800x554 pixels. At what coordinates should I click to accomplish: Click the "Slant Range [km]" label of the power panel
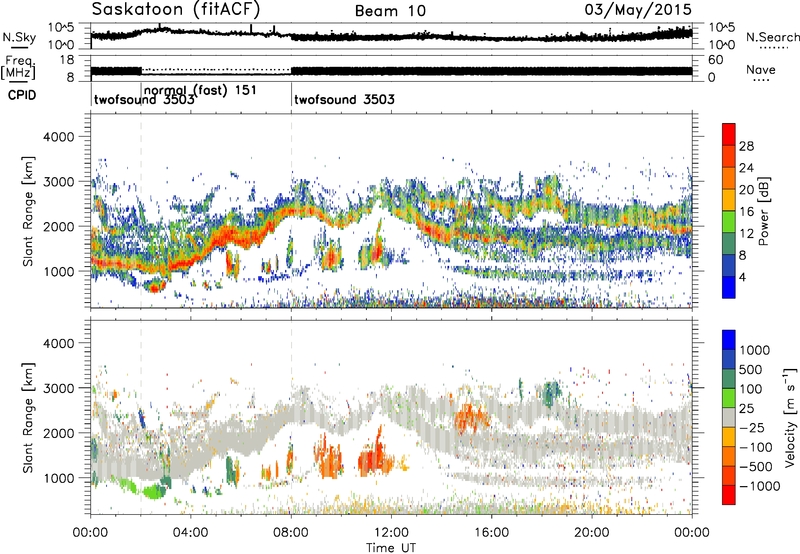click(28, 211)
